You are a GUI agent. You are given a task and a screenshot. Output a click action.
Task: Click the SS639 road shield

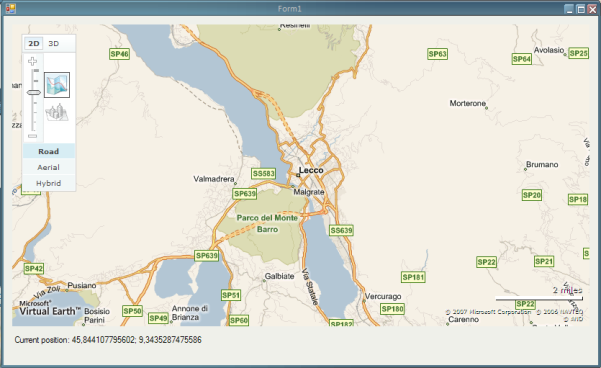(341, 230)
